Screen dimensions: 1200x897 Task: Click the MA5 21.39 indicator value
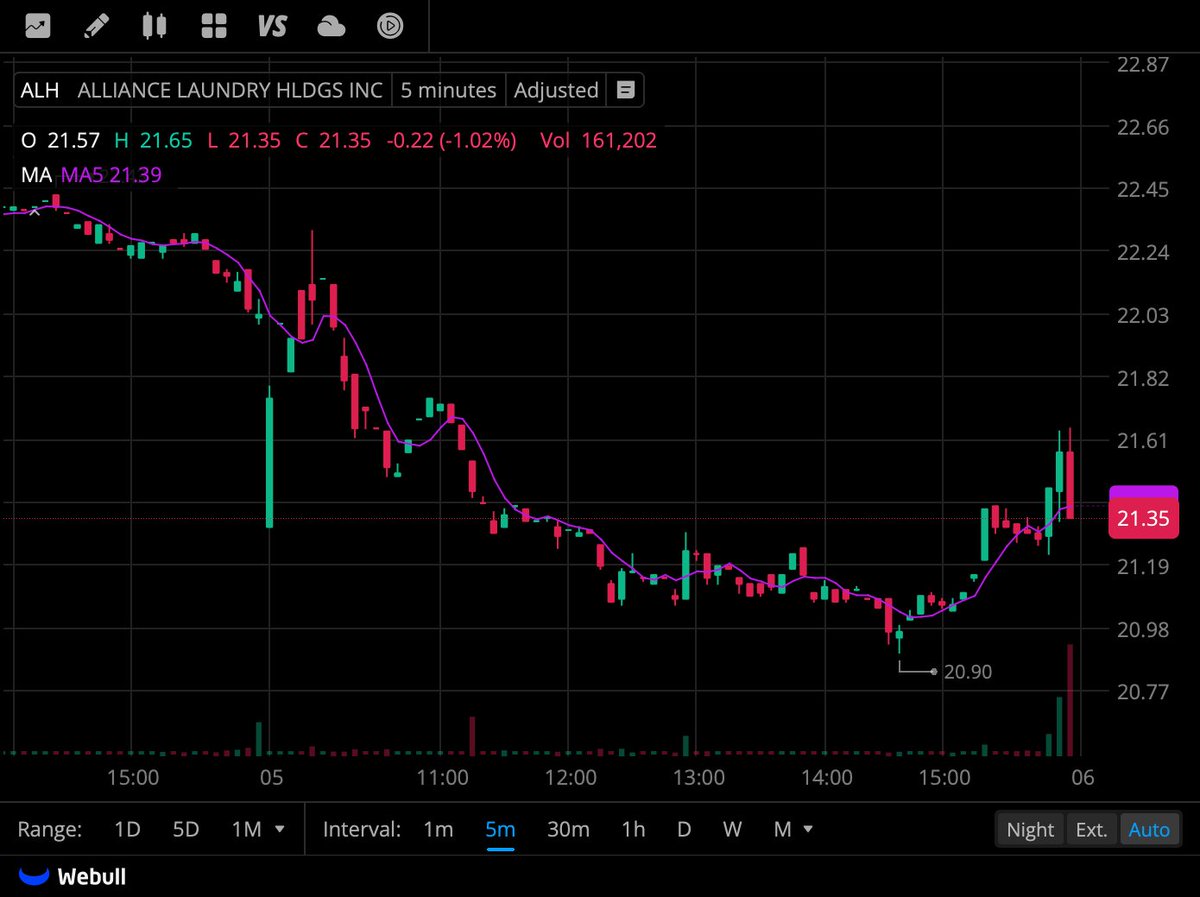click(111, 175)
